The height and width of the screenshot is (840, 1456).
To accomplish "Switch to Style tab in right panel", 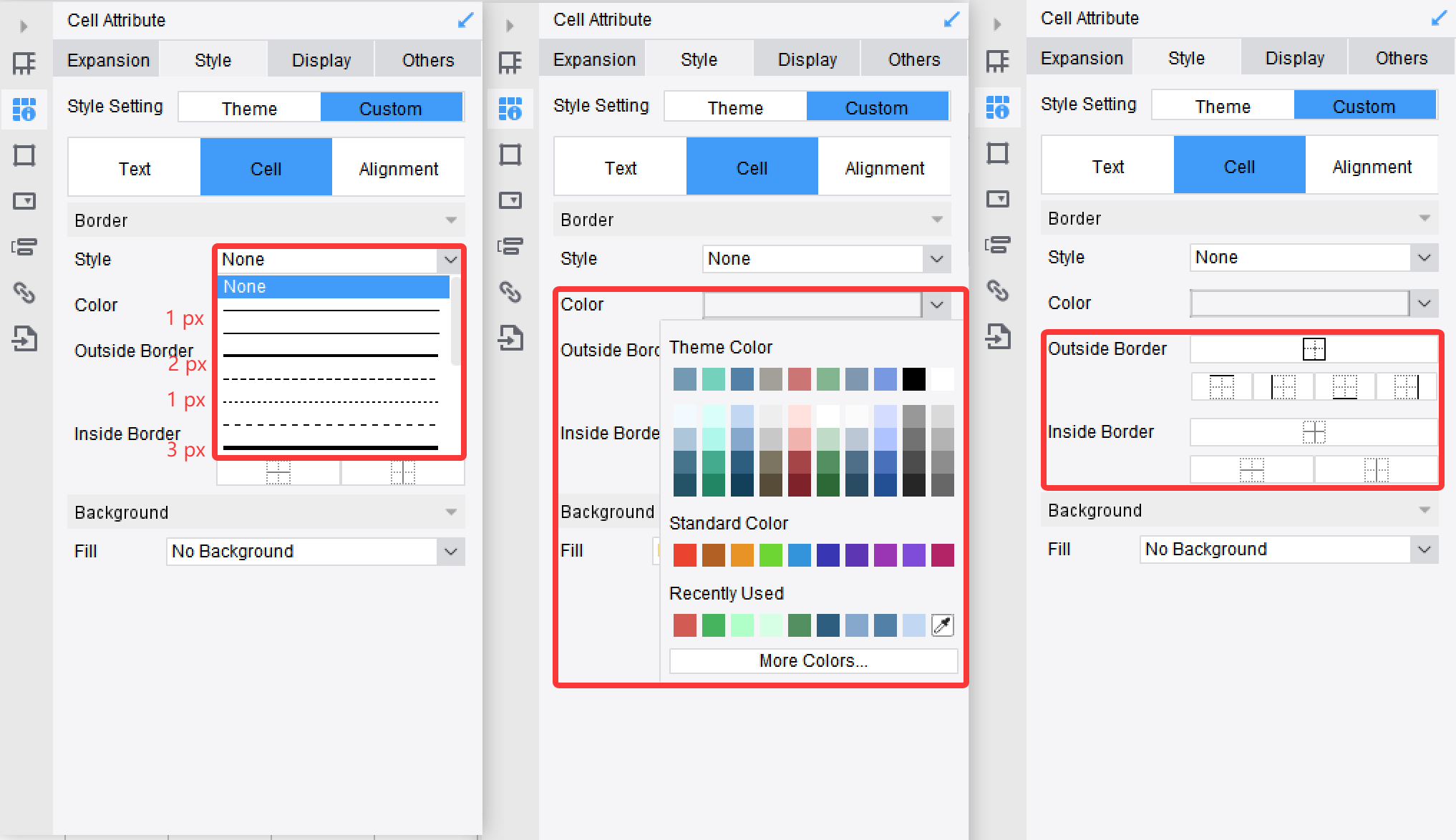I will [x=1186, y=58].
